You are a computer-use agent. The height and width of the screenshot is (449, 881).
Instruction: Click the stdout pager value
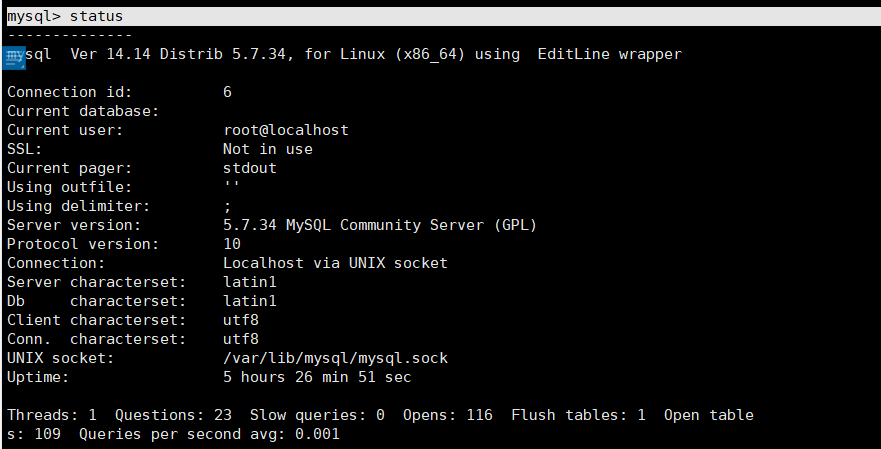249,168
